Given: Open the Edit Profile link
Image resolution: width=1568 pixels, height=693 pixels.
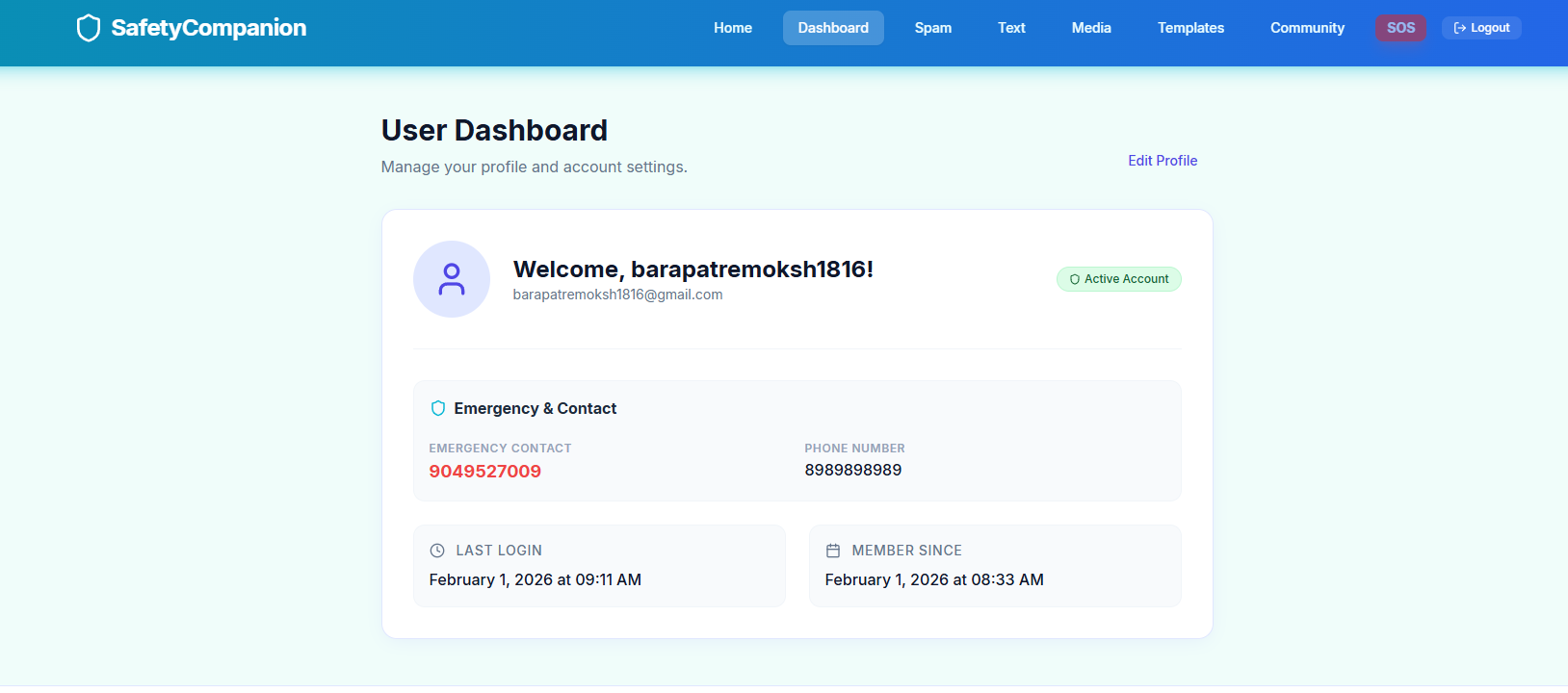Looking at the screenshot, I should pyautogui.click(x=1163, y=161).
